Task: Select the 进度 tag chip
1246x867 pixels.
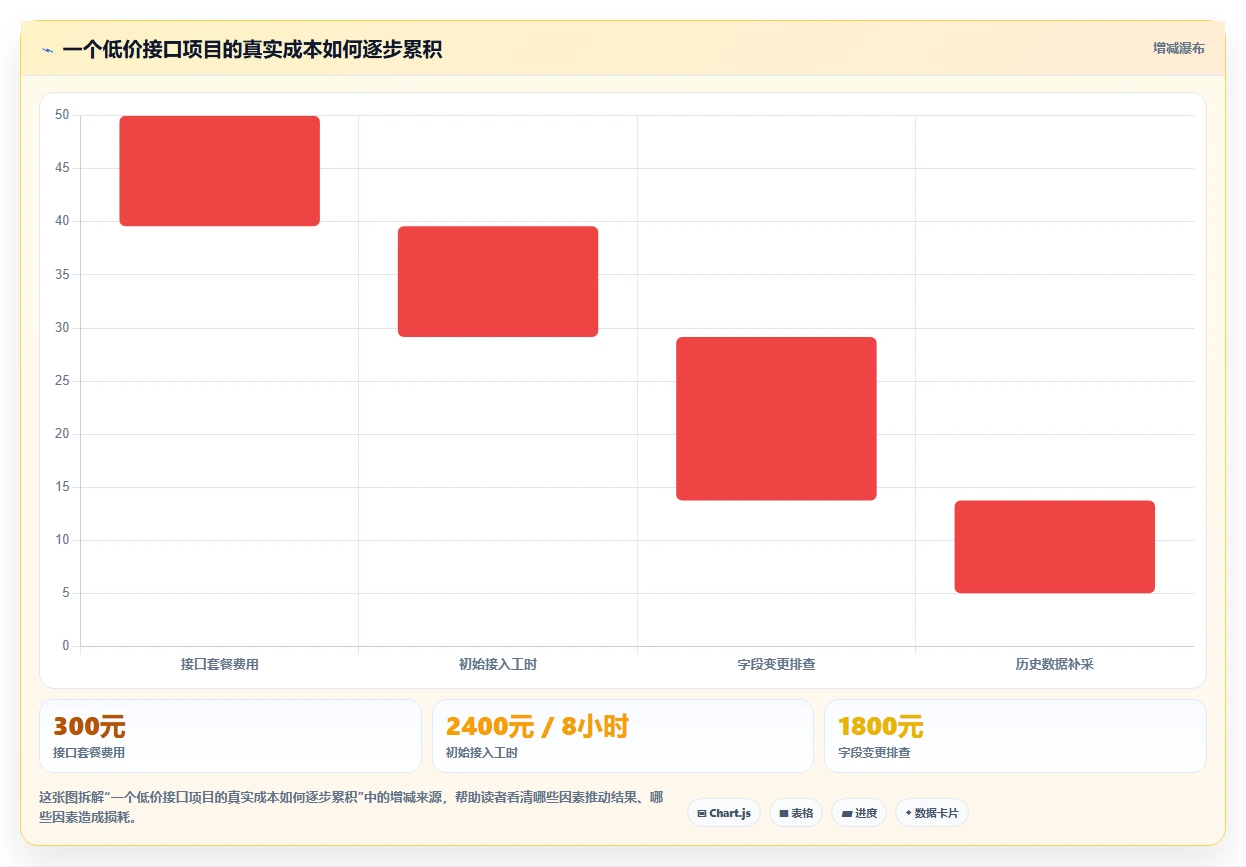Action: point(859,813)
